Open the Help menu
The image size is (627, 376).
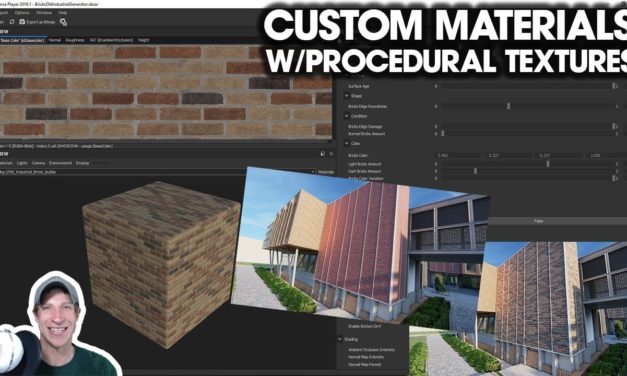pos(63,13)
